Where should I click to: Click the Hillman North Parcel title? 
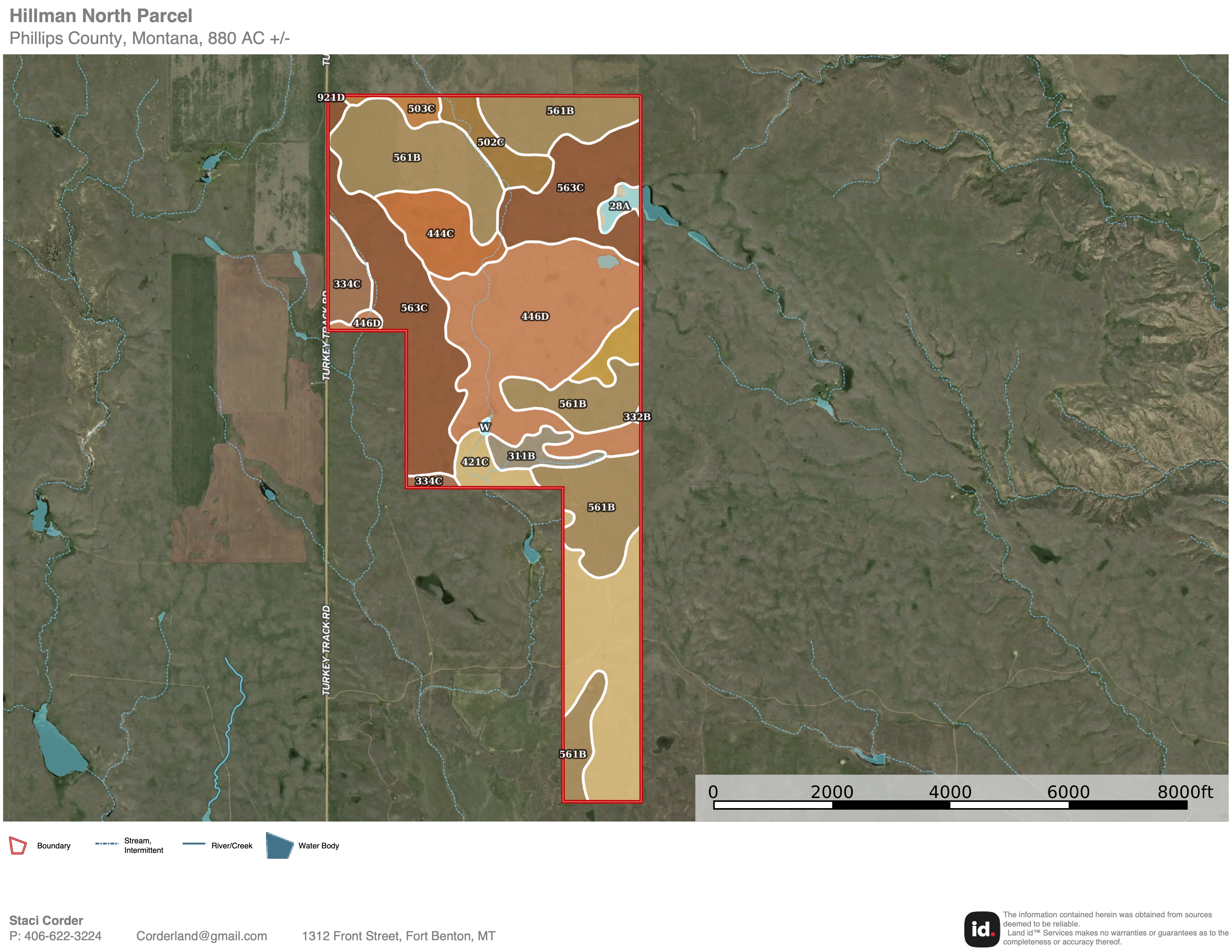coord(101,16)
